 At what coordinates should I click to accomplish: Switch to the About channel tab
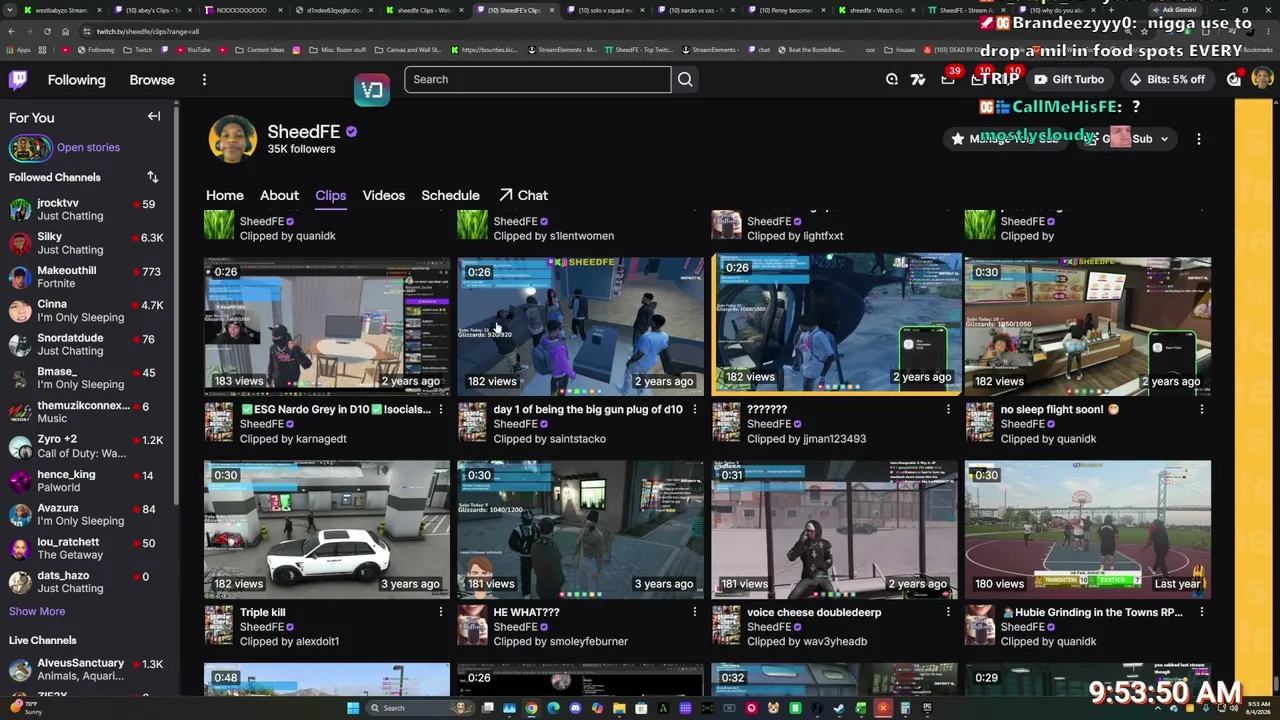[x=279, y=195]
